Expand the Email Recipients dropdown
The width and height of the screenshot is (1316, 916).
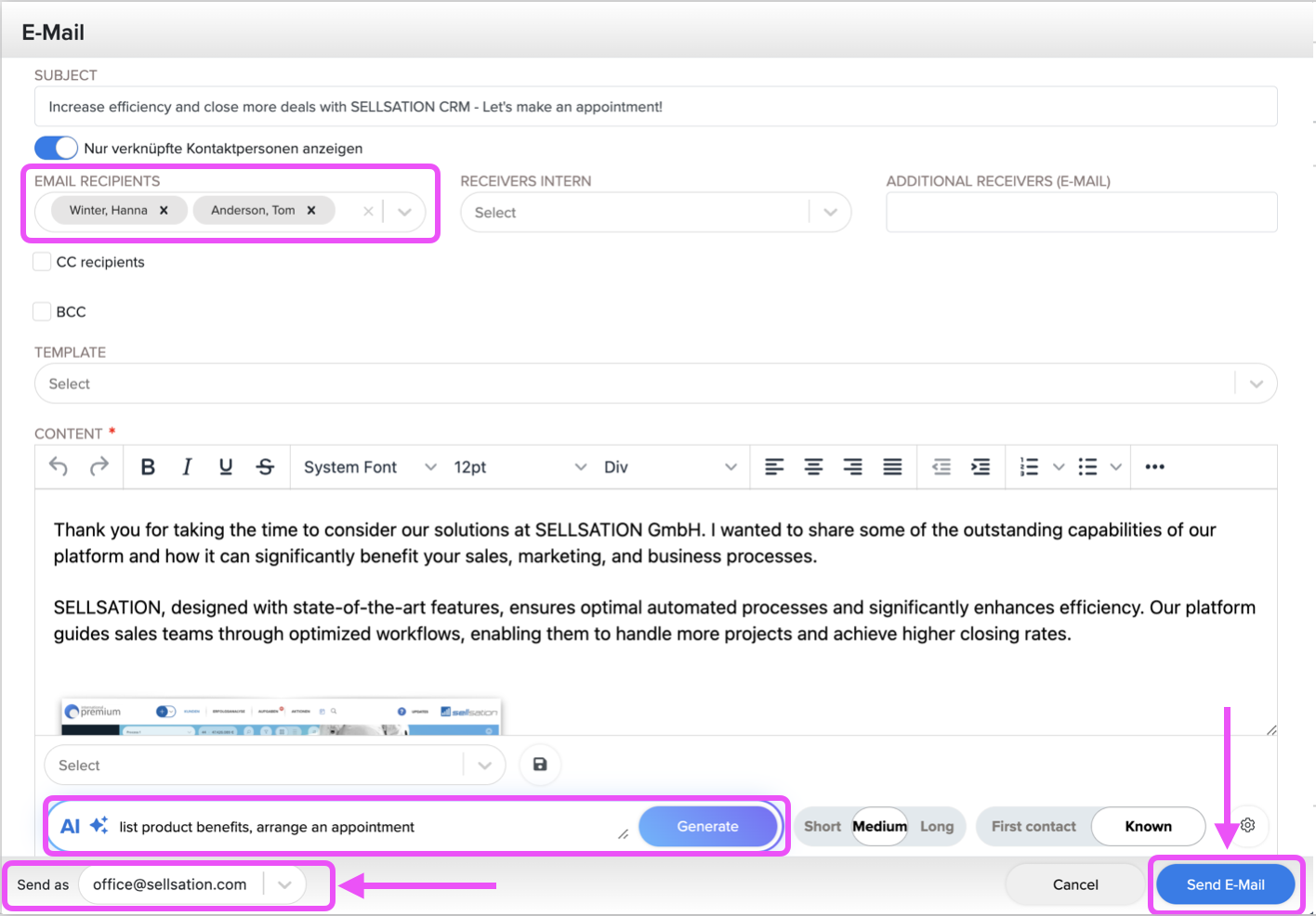tap(404, 212)
